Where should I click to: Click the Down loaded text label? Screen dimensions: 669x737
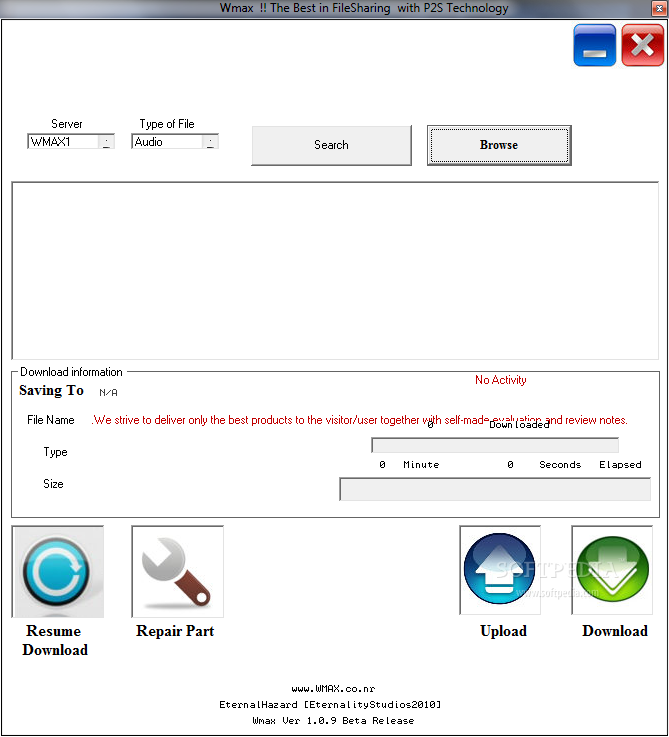pyautogui.click(x=519, y=425)
